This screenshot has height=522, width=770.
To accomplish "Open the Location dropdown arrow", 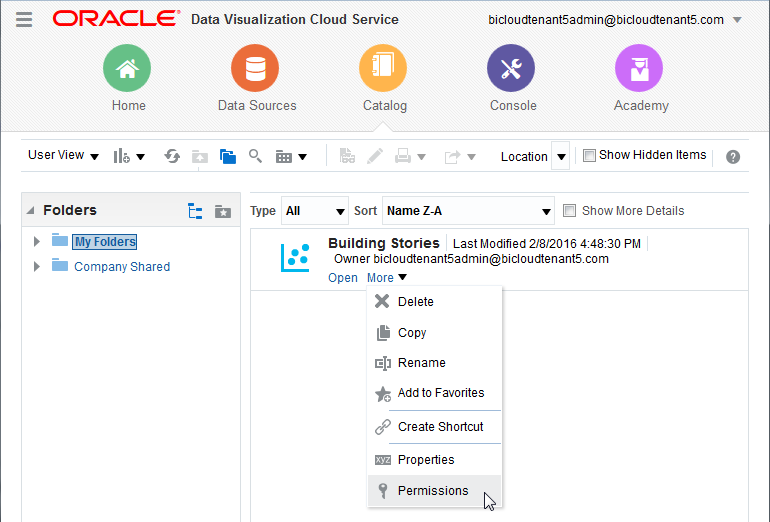I will click(x=561, y=157).
